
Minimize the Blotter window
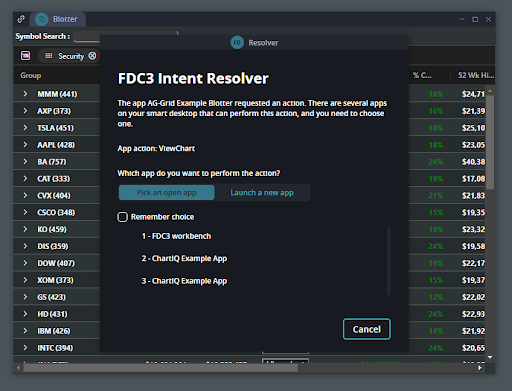click(462, 19)
